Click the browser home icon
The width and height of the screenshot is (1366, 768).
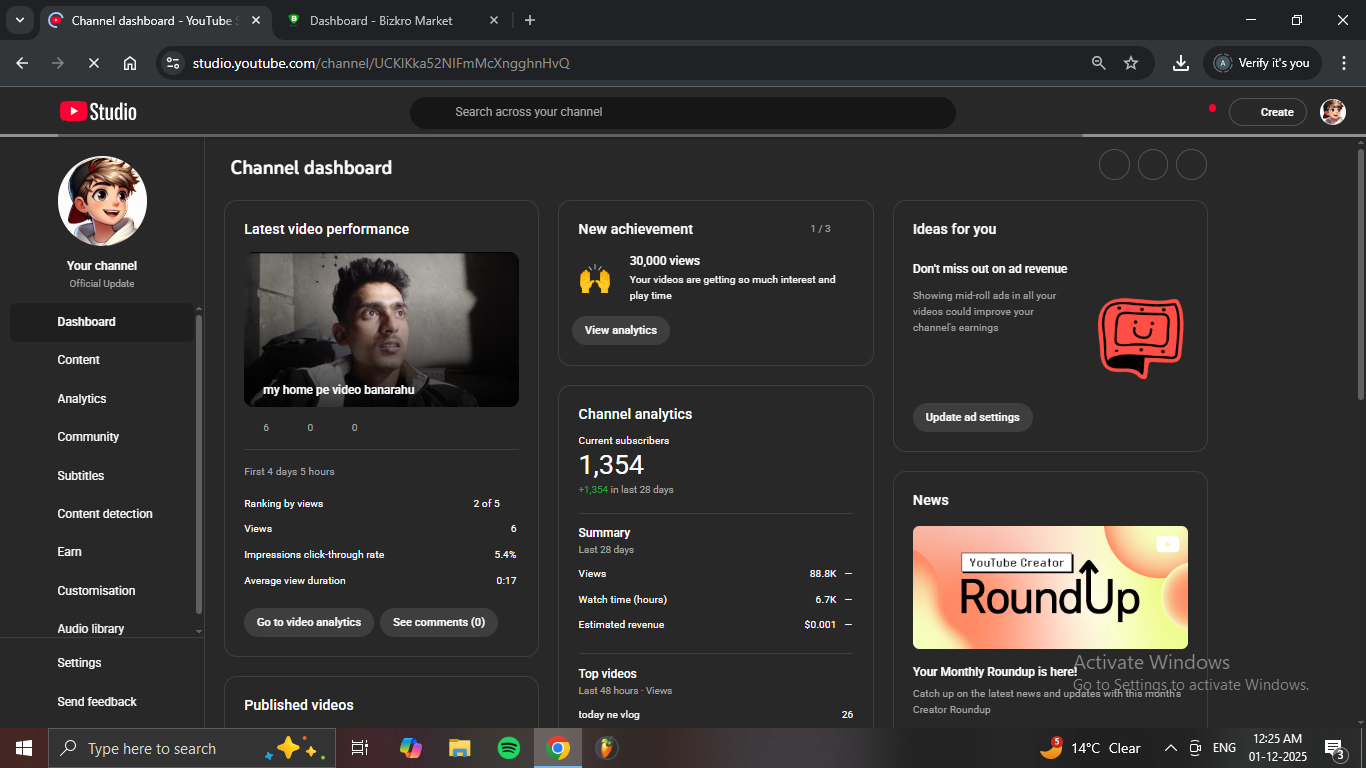click(x=130, y=63)
